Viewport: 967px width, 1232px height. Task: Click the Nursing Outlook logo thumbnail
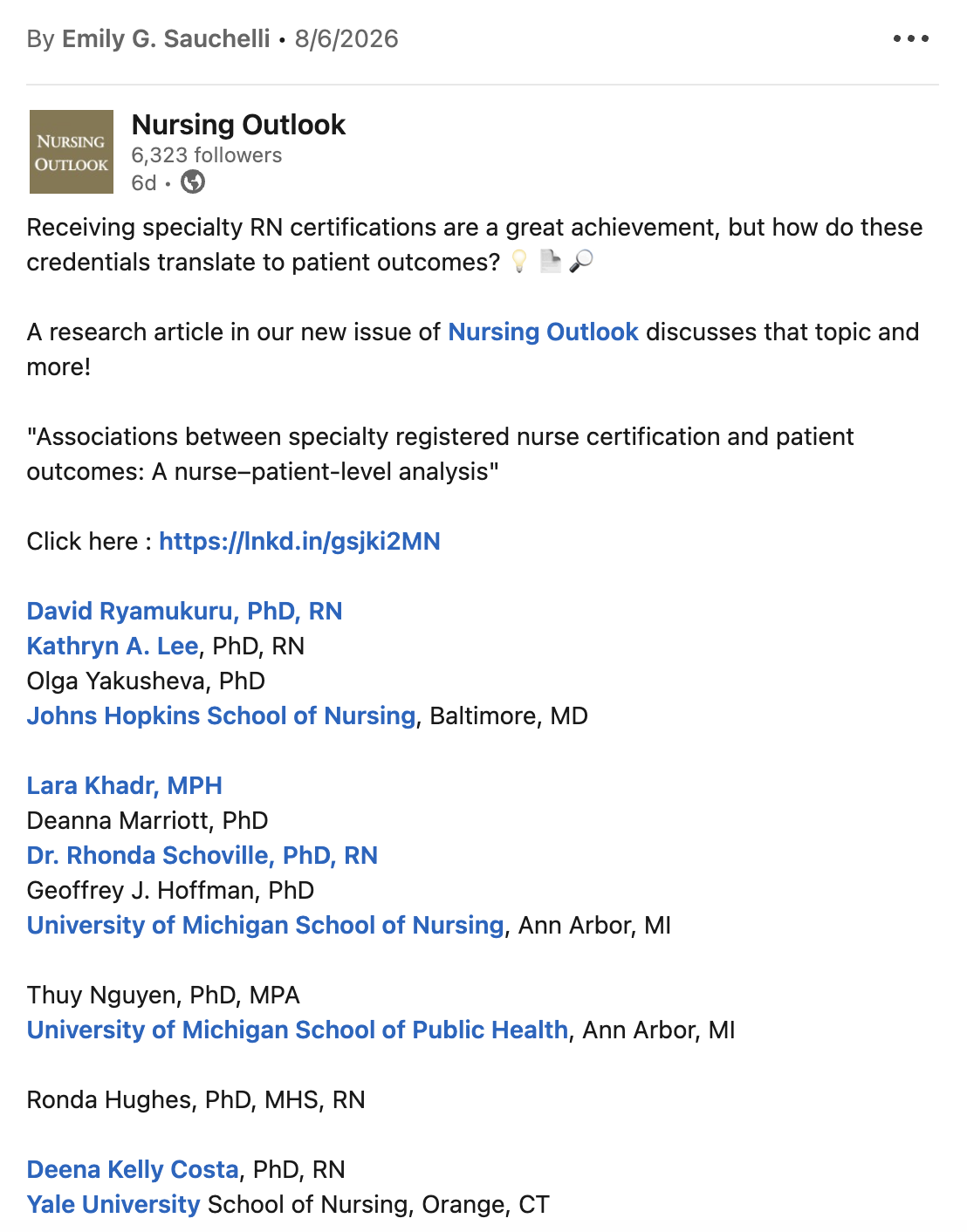72,152
